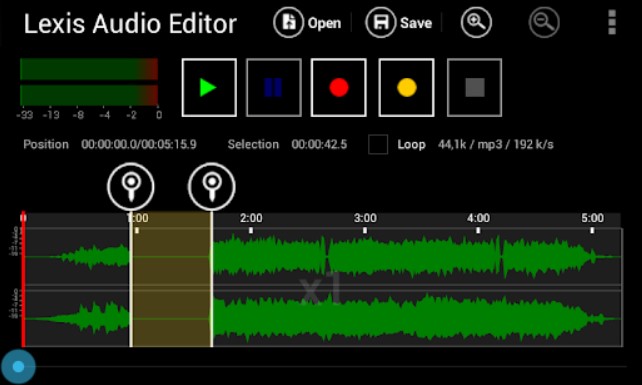Click the lower level meter bar
The width and height of the screenshot is (642, 385).
coord(89,95)
